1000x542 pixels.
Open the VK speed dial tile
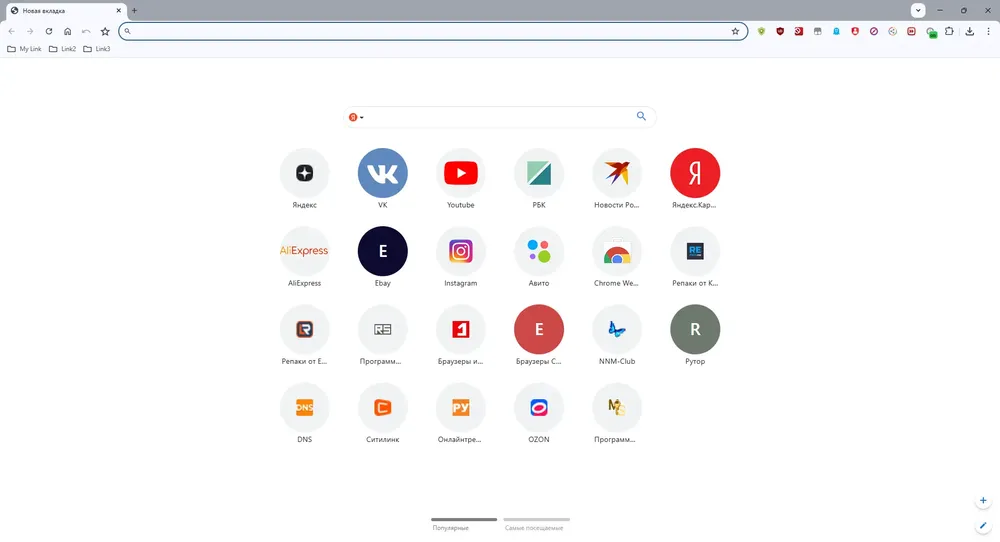tap(383, 173)
